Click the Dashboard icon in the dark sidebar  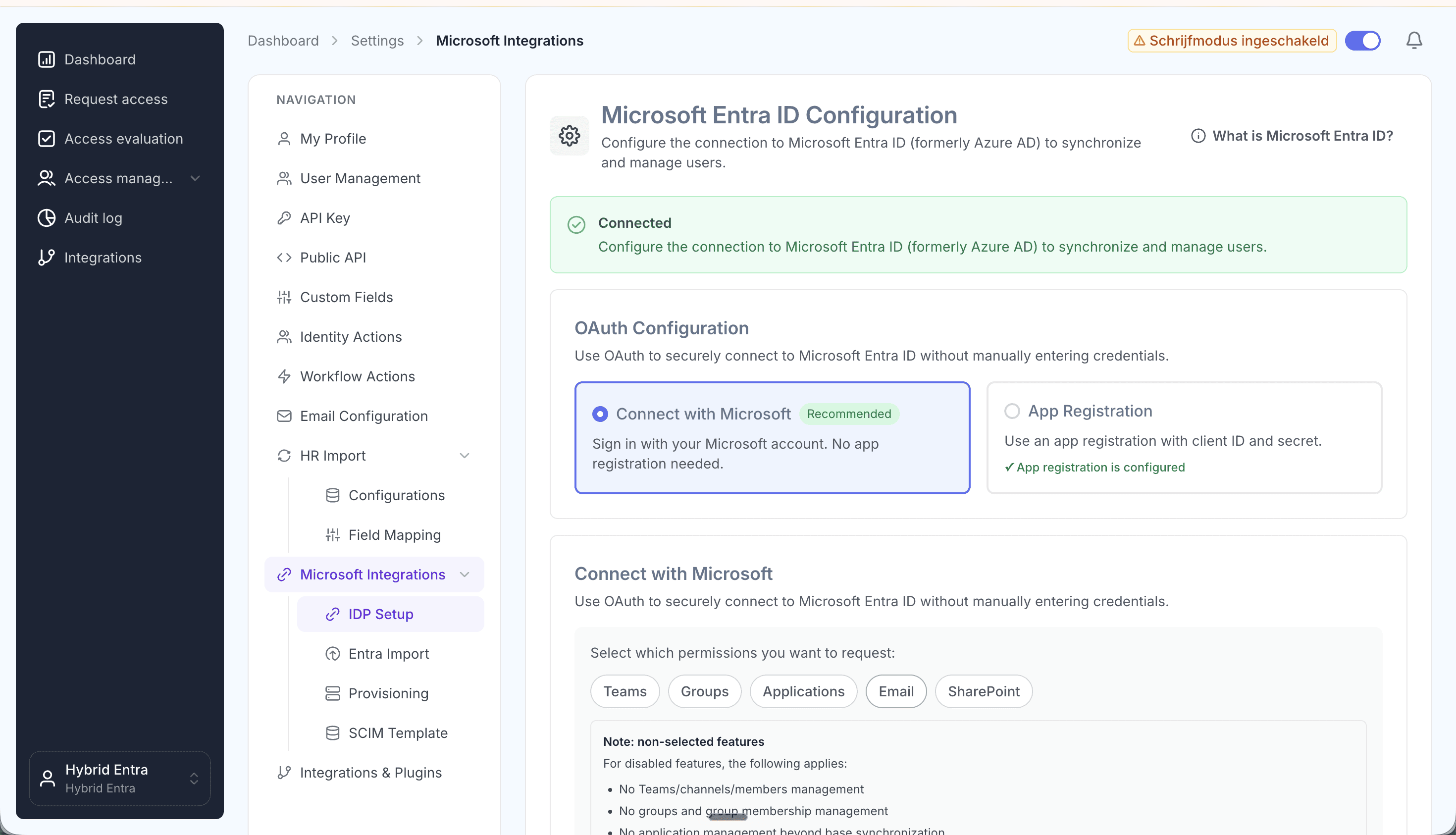[x=47, y=59]
